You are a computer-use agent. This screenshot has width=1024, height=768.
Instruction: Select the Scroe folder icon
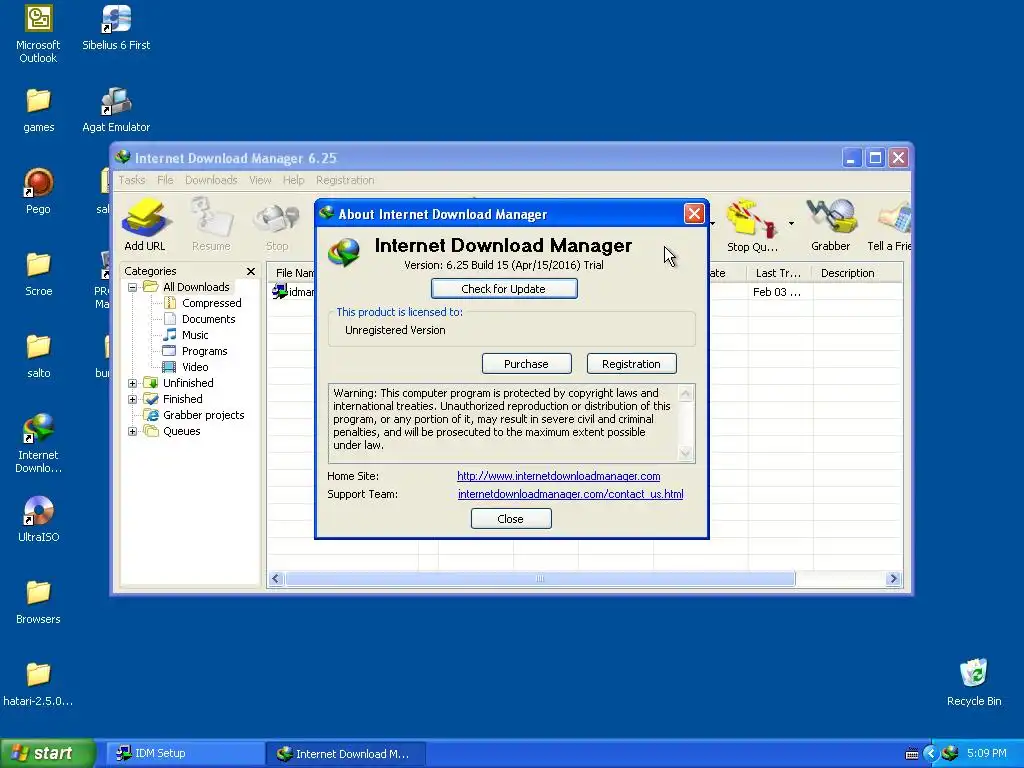tap(39, 274)
